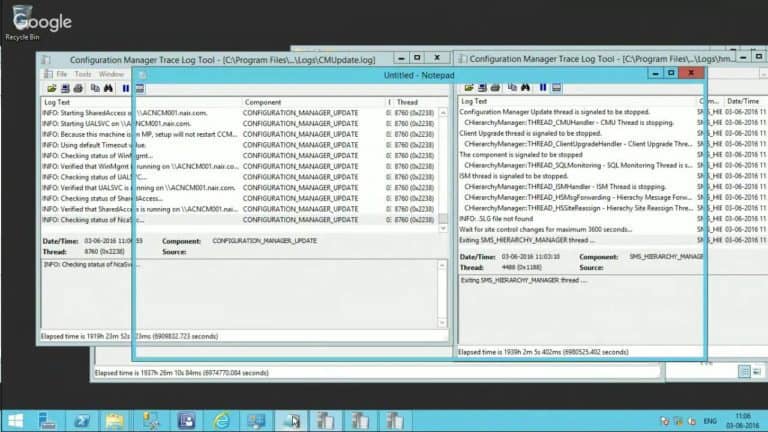Open Internet Explorer from taskbar
Viewport: 768px width, 432px height.
click(221, 421)
